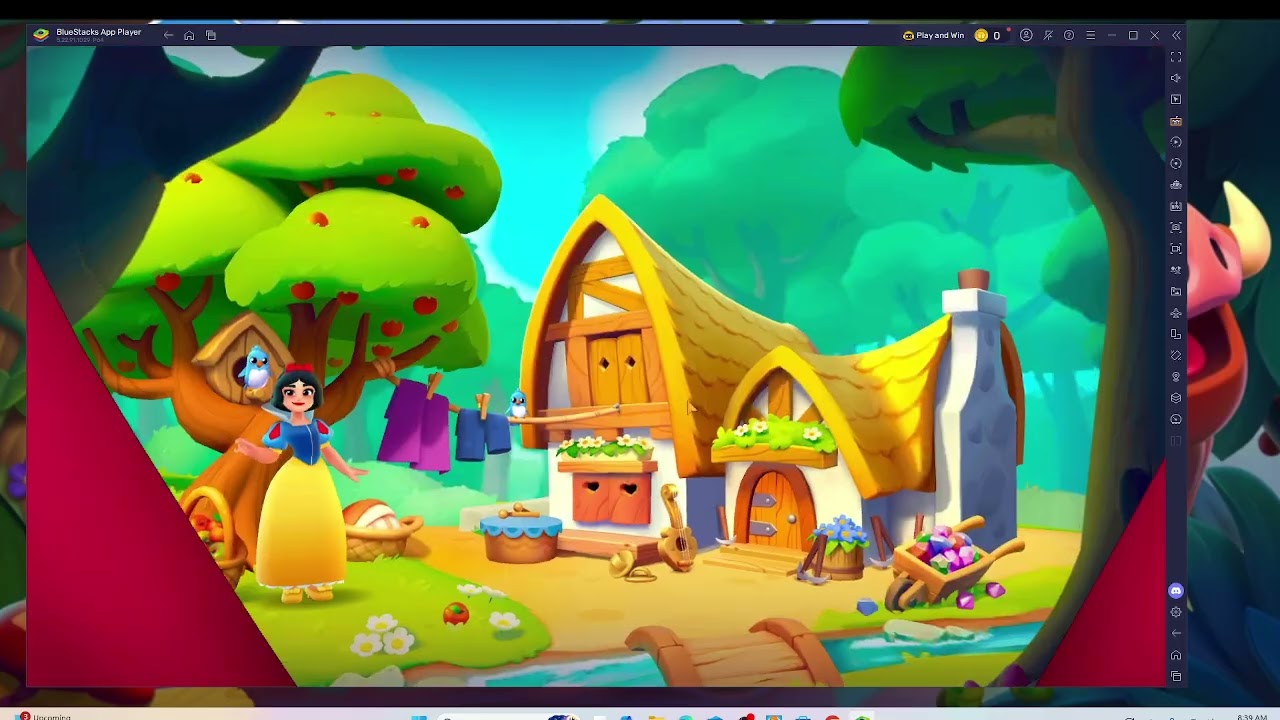Open the account profile icon

click(x=1026, y=35)
